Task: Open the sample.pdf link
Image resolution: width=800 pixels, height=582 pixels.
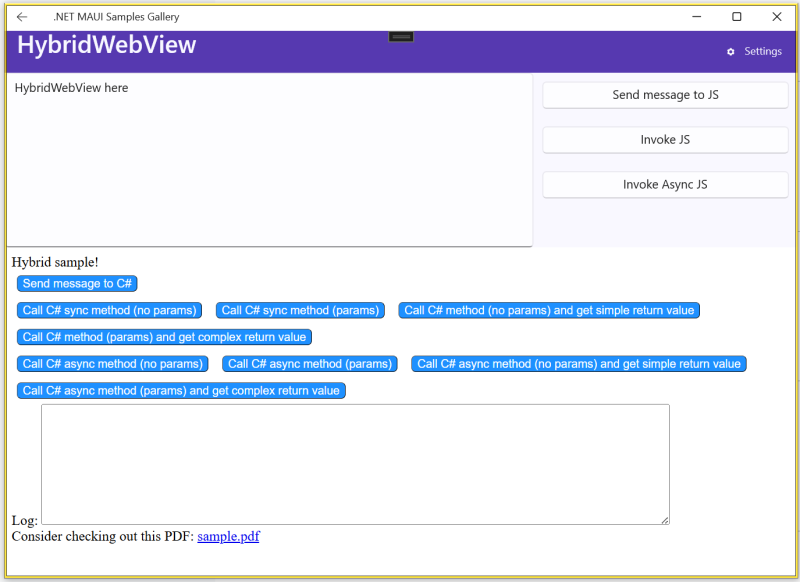Action: [x=228, y=537]
